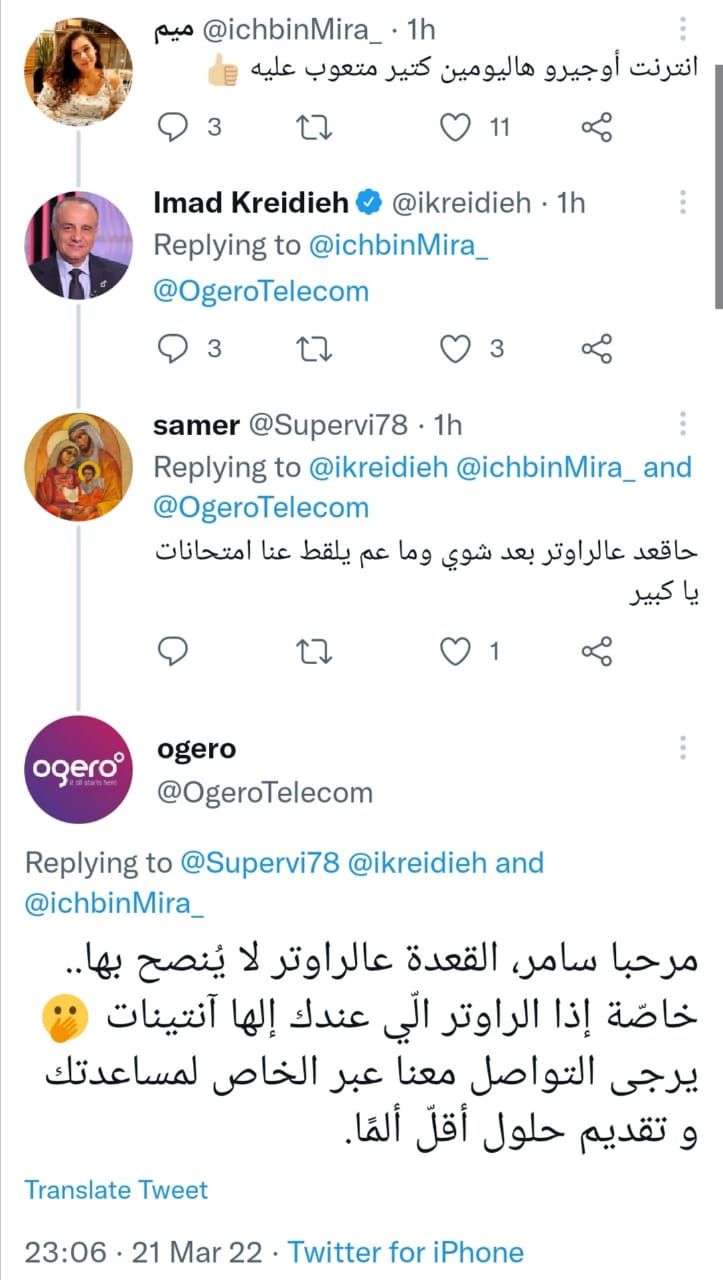Share samer's tweet
Image resolution: width=723 pixels, height=1280 pixels.
tap(596, 652)
